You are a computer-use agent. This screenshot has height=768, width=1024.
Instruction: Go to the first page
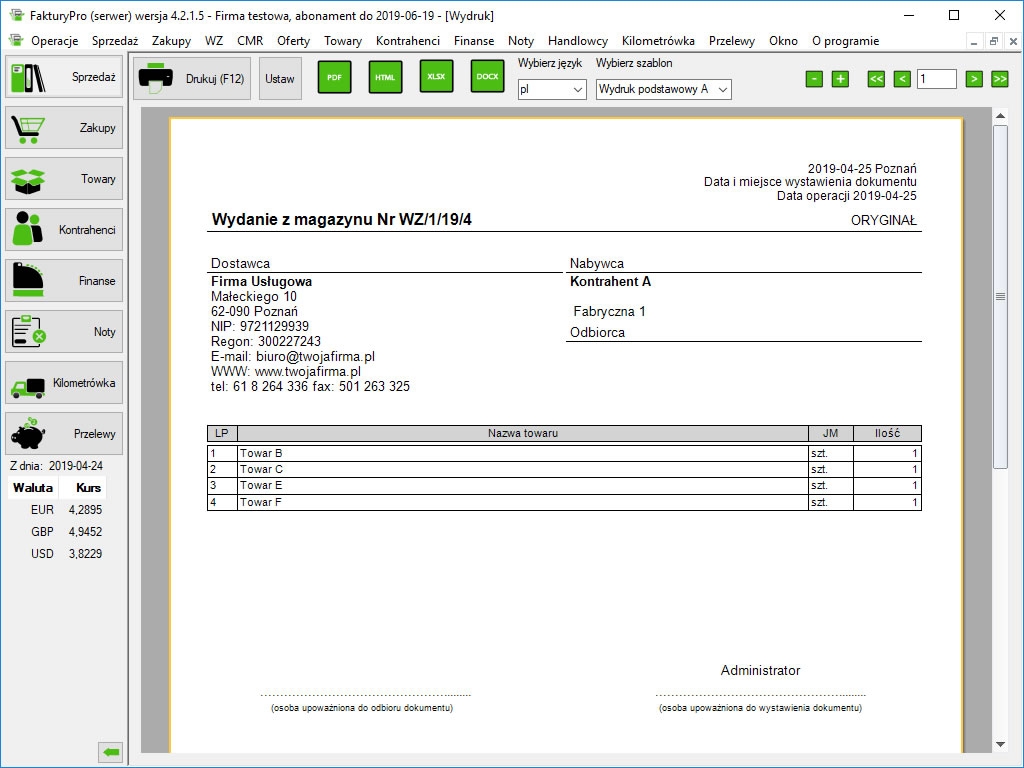[876, 79]
